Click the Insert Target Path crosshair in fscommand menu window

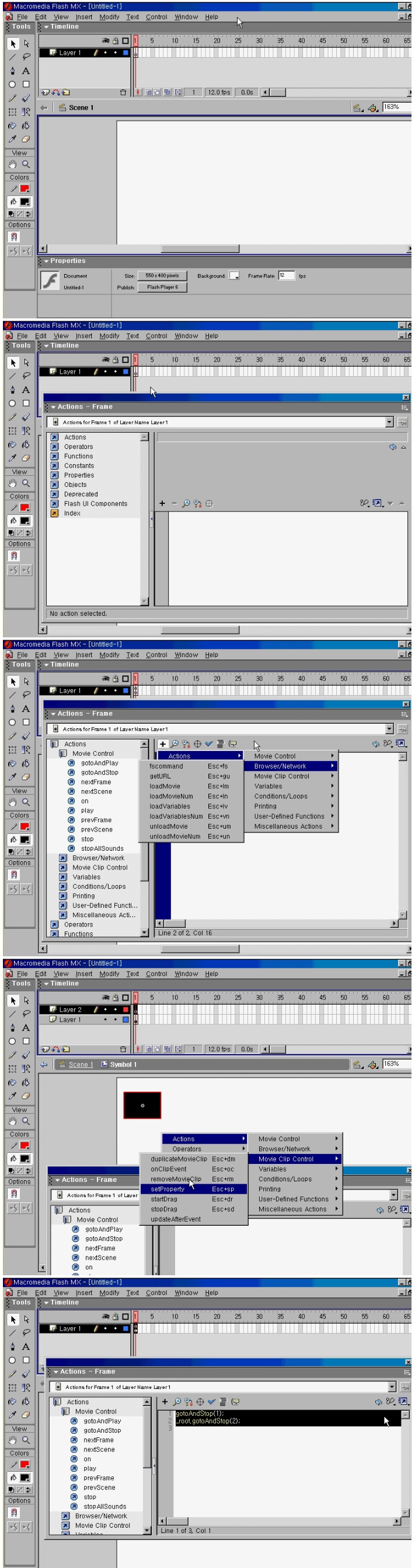click(x=197, y=744)
